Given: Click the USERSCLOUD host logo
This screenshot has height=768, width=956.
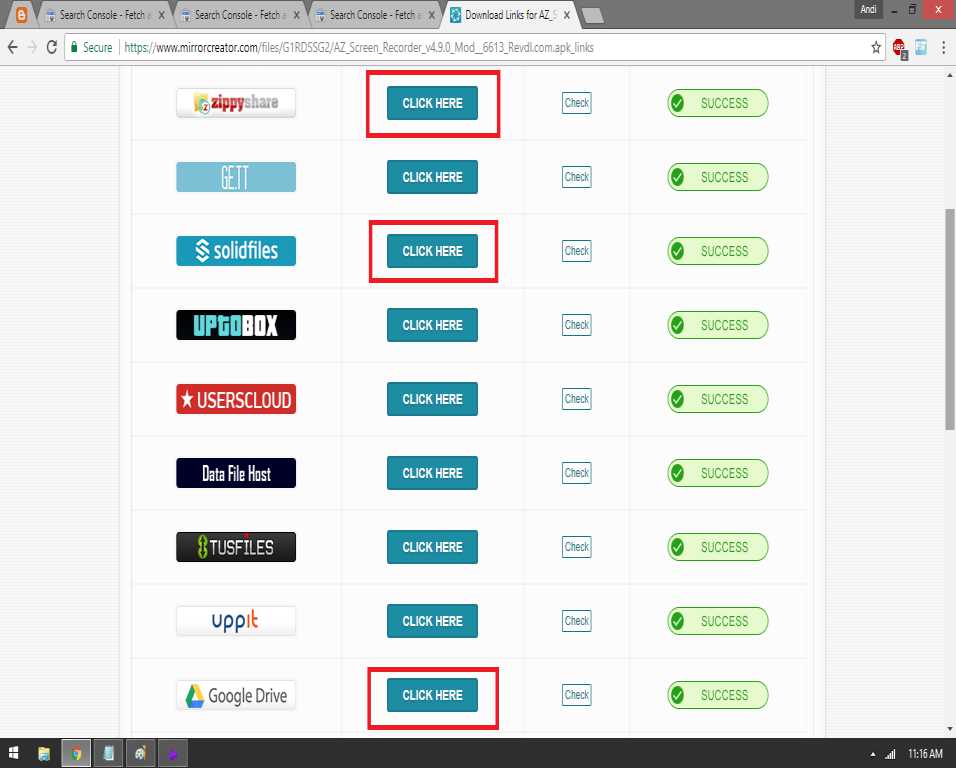Looking at the screenshot, I should [x=236, y=399].
